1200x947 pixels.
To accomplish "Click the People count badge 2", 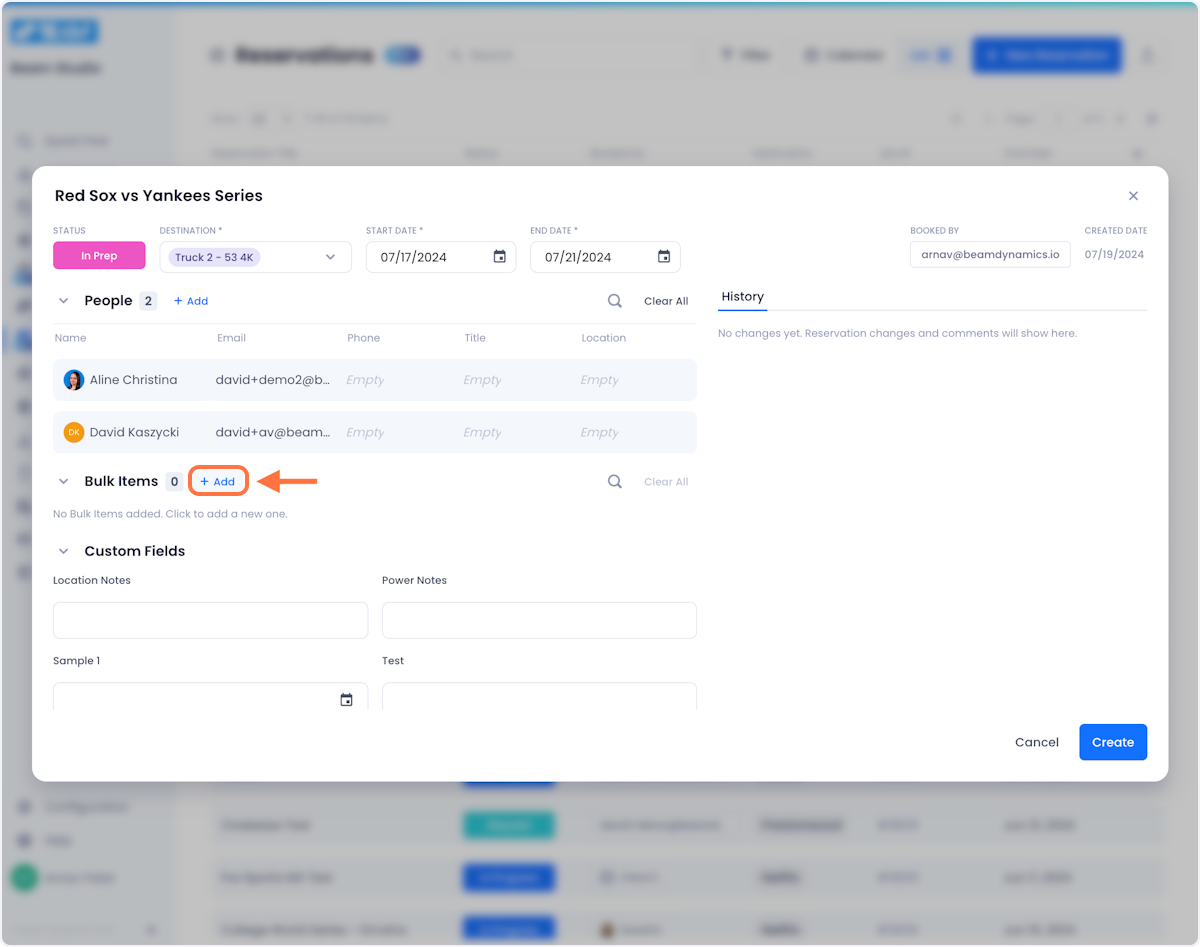I will pos(148,301).
